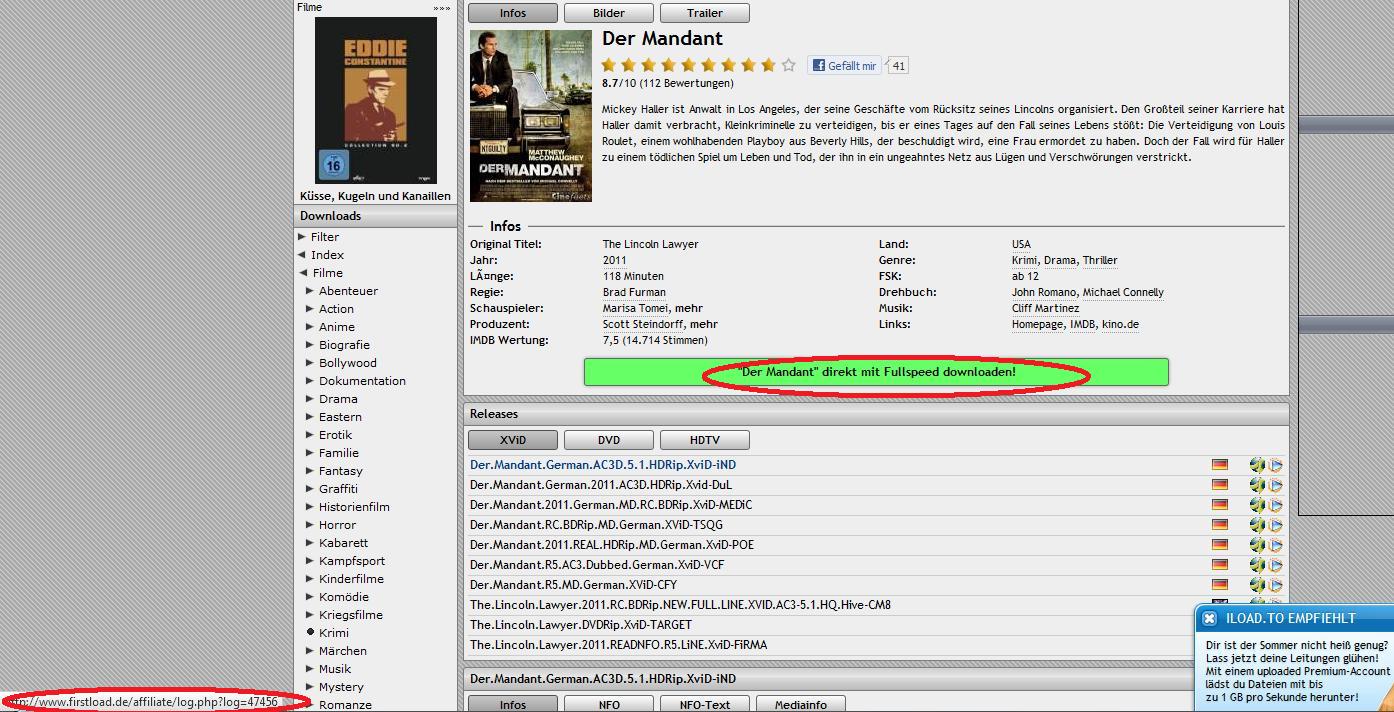This screenshot has width=1394, height=712.
Task: Open the Mediainfo tab of the release
Action: [x=800, y=704]
